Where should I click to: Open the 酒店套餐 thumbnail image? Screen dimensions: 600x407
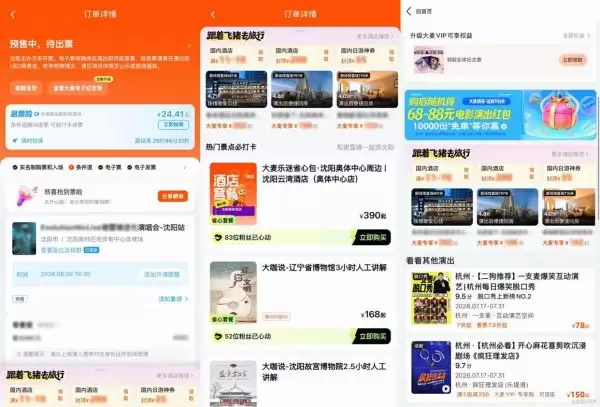[x=233, y=194]
